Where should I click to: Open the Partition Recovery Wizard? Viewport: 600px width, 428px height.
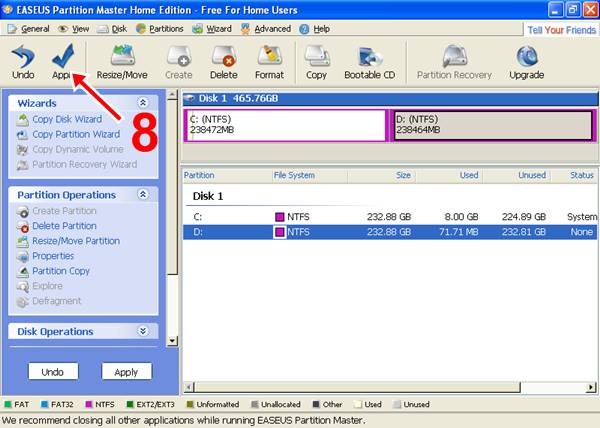77,164
